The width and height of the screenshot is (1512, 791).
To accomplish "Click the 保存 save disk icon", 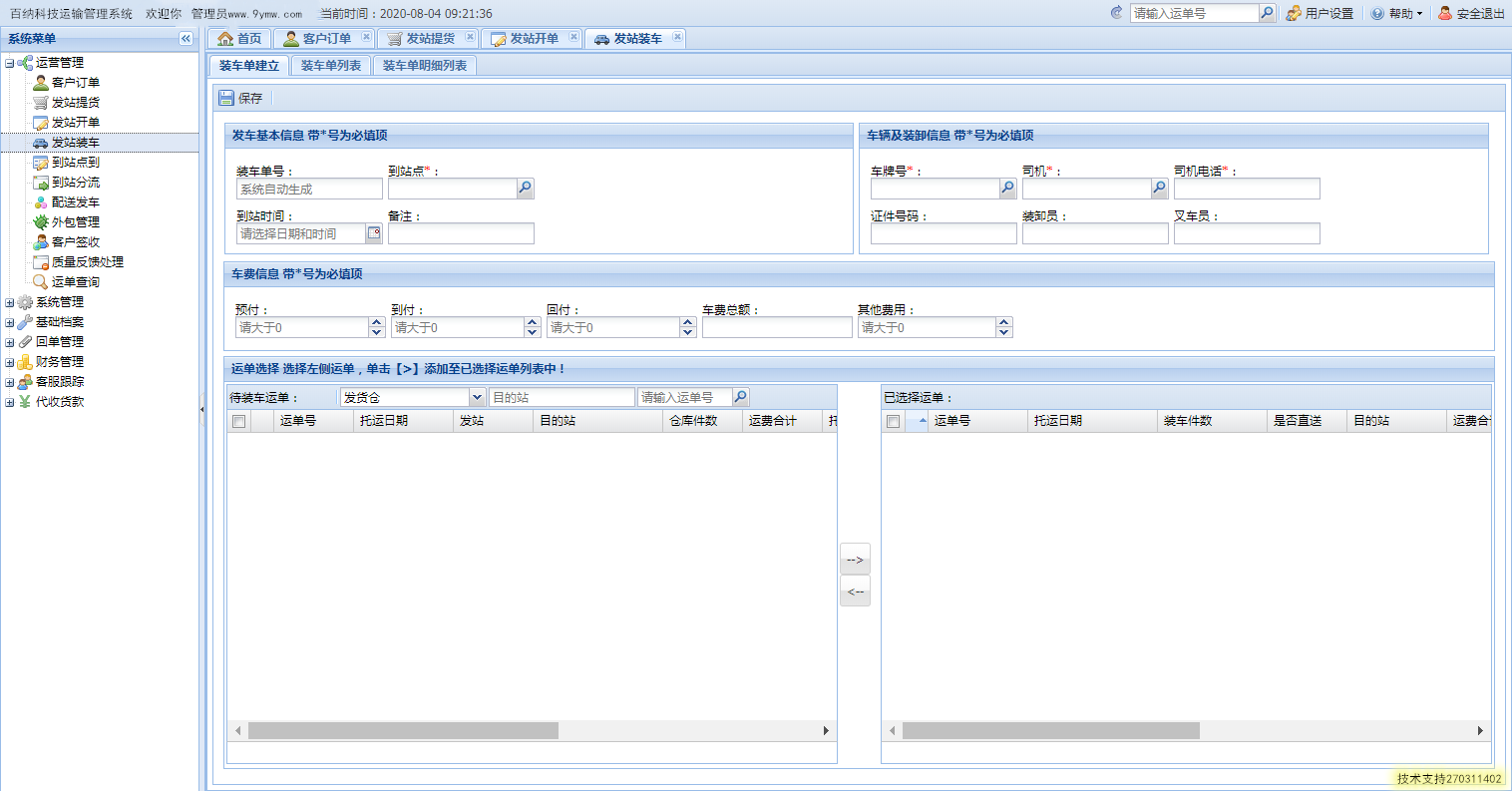I will (x=226, y=98).
